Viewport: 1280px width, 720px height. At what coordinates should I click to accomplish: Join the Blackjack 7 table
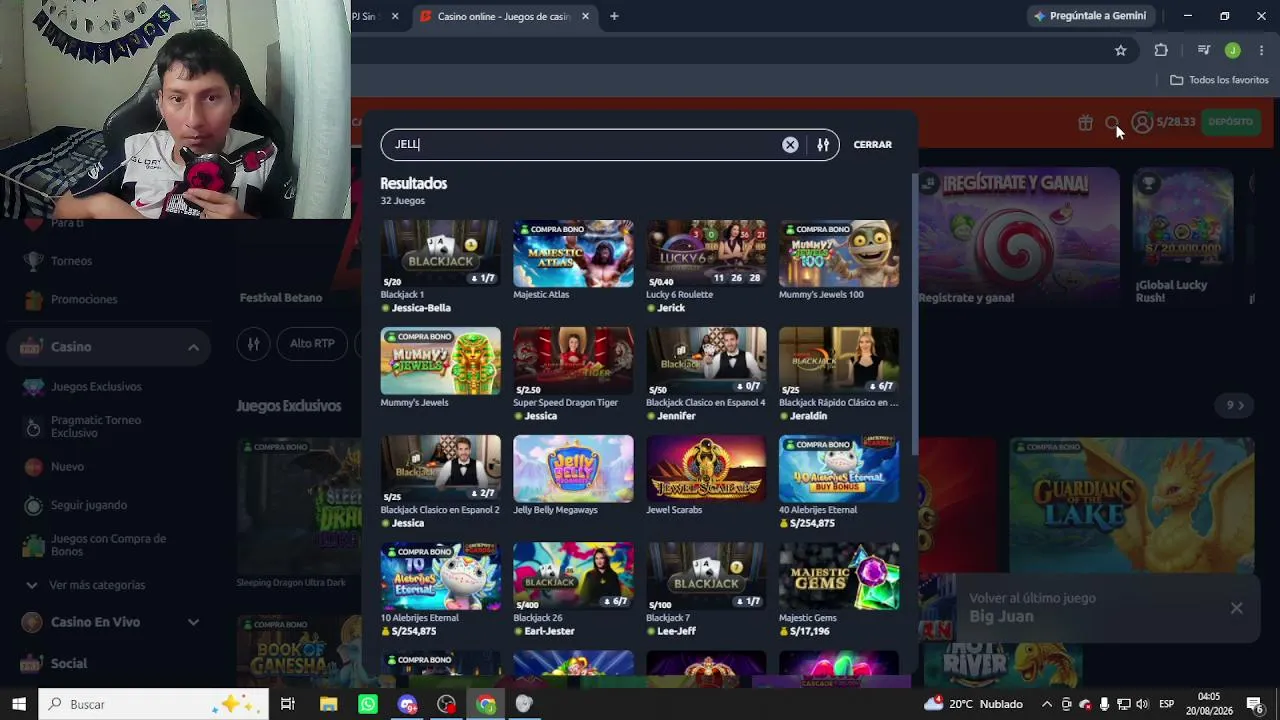pyautogui.click(x=706, y=576)
